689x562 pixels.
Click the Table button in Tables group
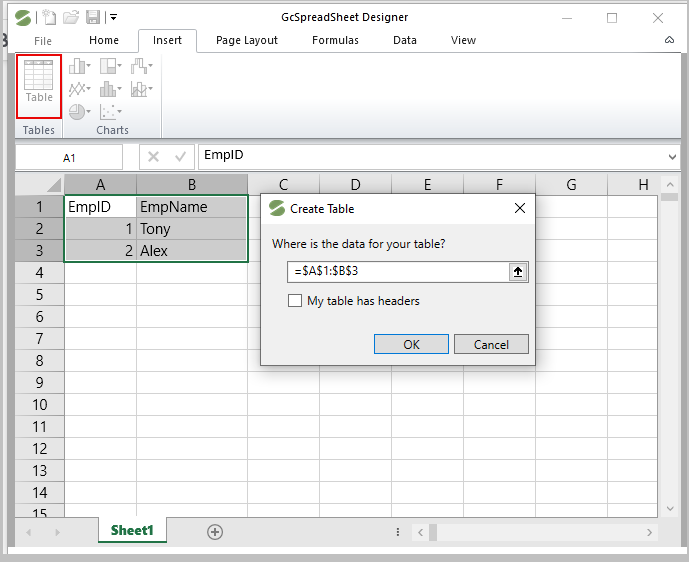click(39, 86)
